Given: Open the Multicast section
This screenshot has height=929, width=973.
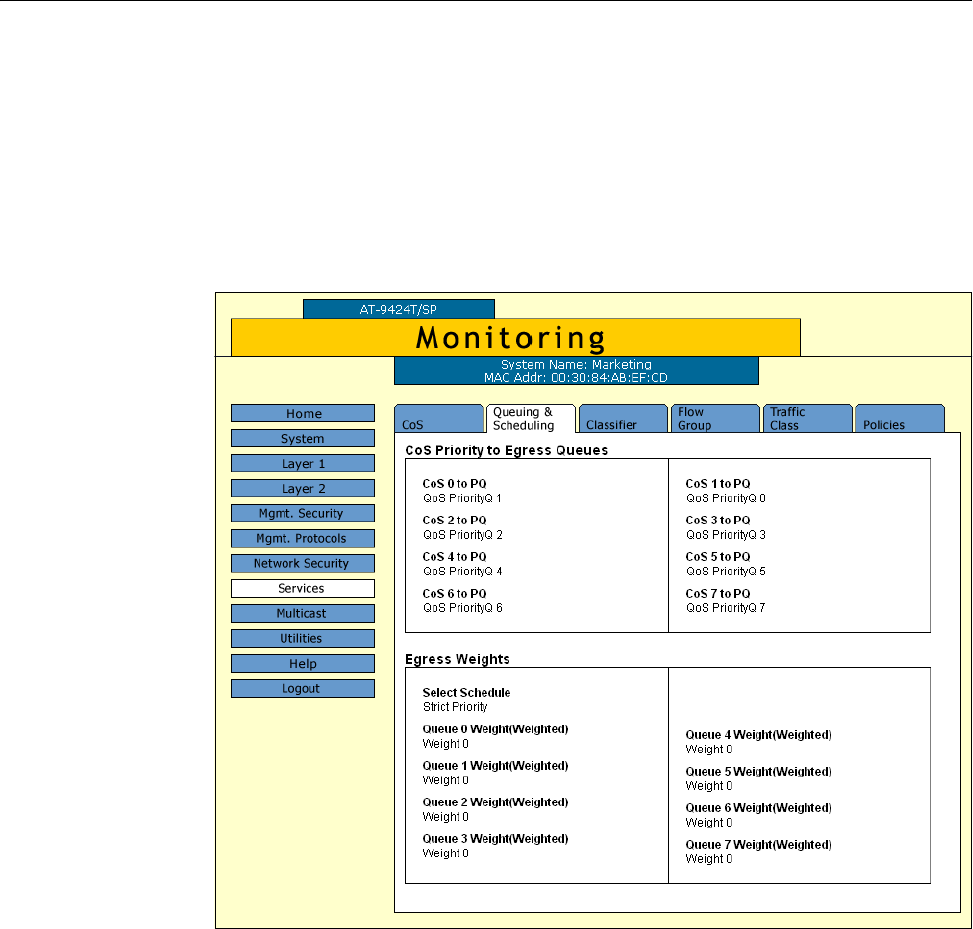Looking at the screenshot, I should pyautogui.click(x=303, y=613).
